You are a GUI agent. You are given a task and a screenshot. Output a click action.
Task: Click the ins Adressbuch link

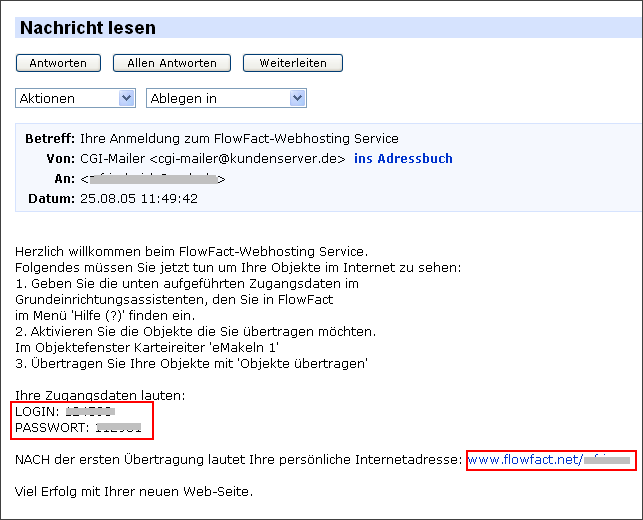point(403,159)
